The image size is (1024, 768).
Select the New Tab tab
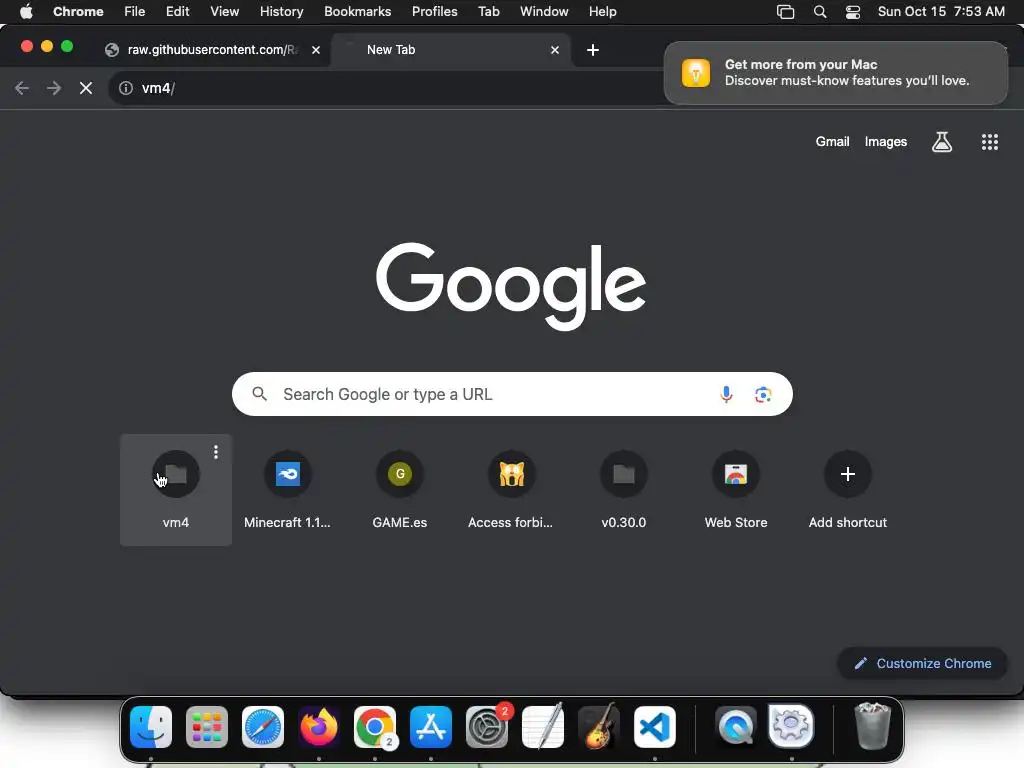coord(451,50)
